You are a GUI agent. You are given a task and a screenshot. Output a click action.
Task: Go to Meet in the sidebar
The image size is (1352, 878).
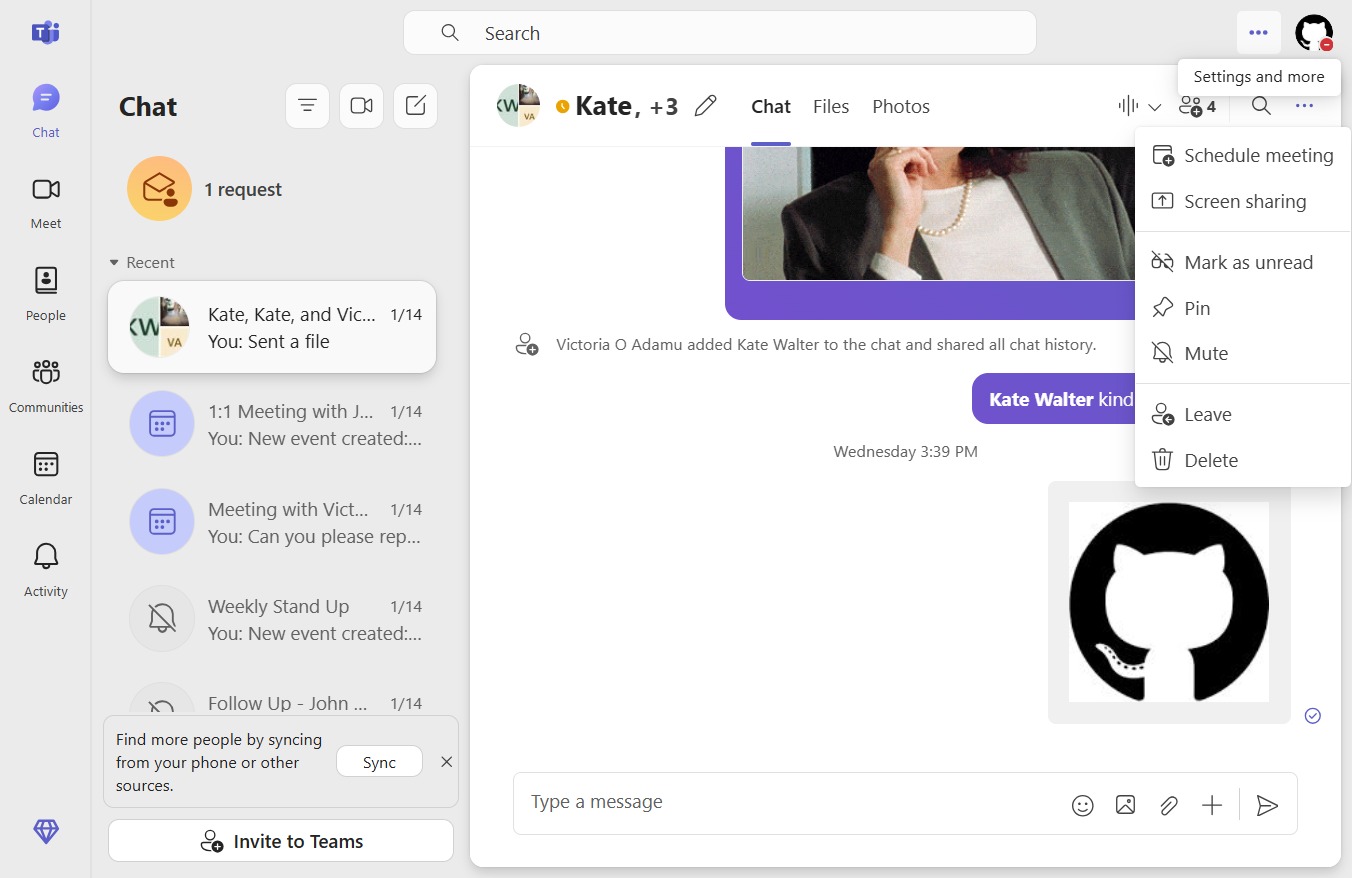(46, 202)
